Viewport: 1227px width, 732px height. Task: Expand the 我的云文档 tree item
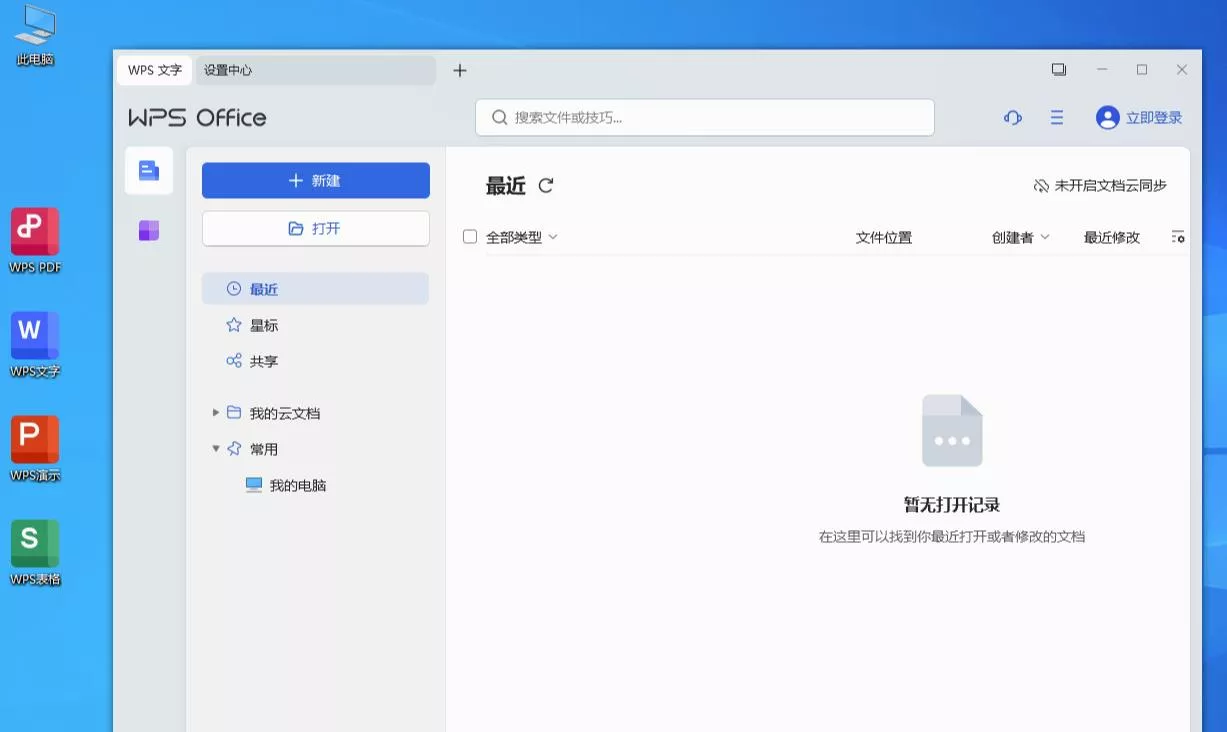pos(216,412)
